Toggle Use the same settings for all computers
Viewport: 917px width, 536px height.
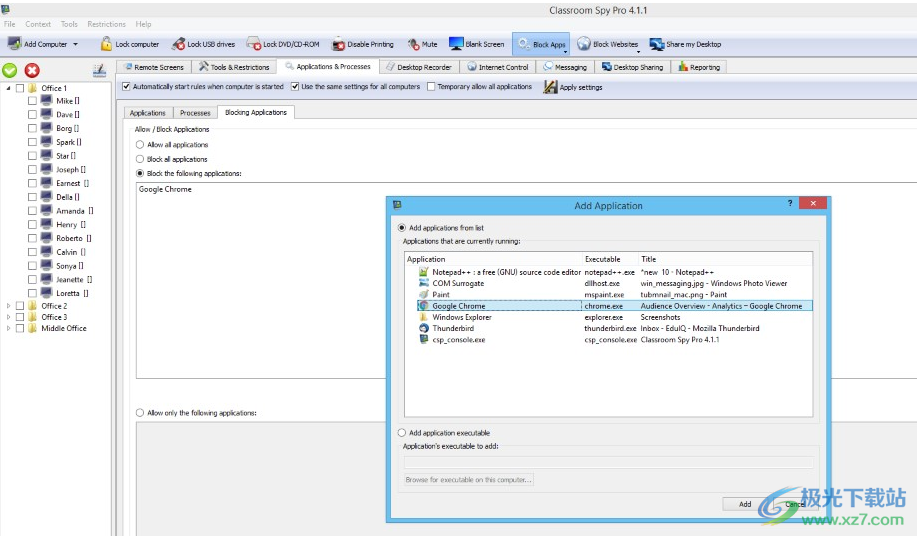click(x=295, y=86)
